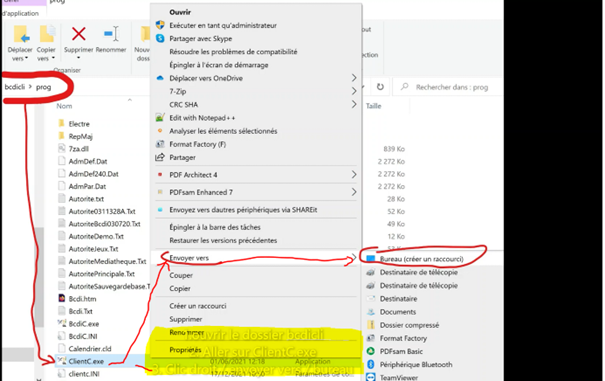Click the Copier vers dropdown arrow
The width and height of the screenshot is (605, 381).
click(x=53, y=58)
